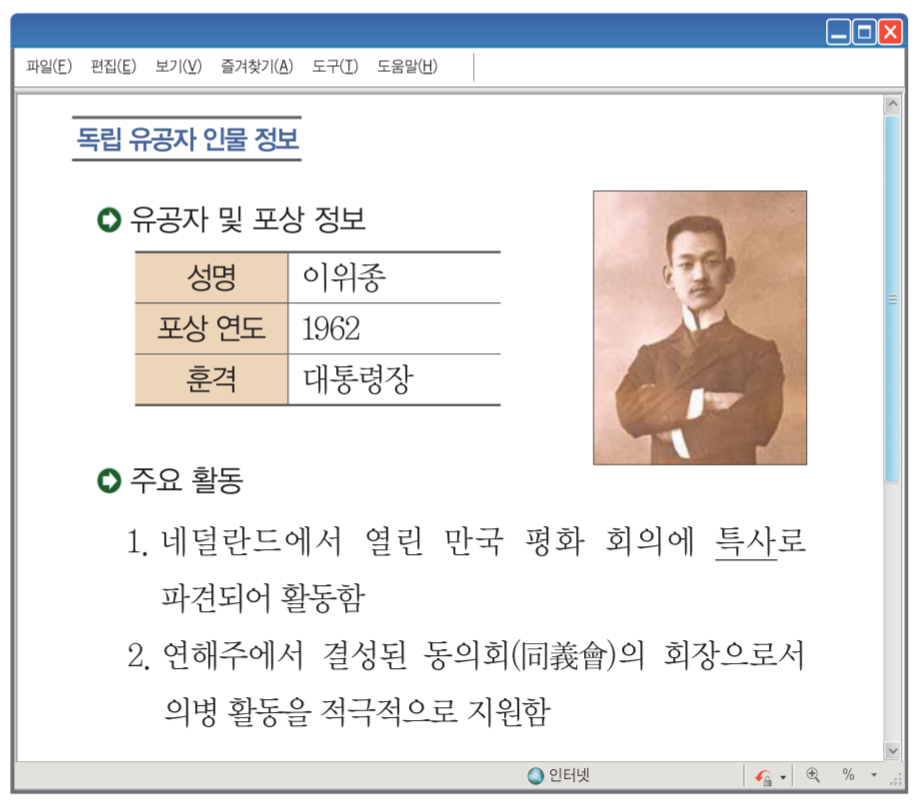
Task: Select the zoom magnifier icon
Action: (x=814, y=776)
